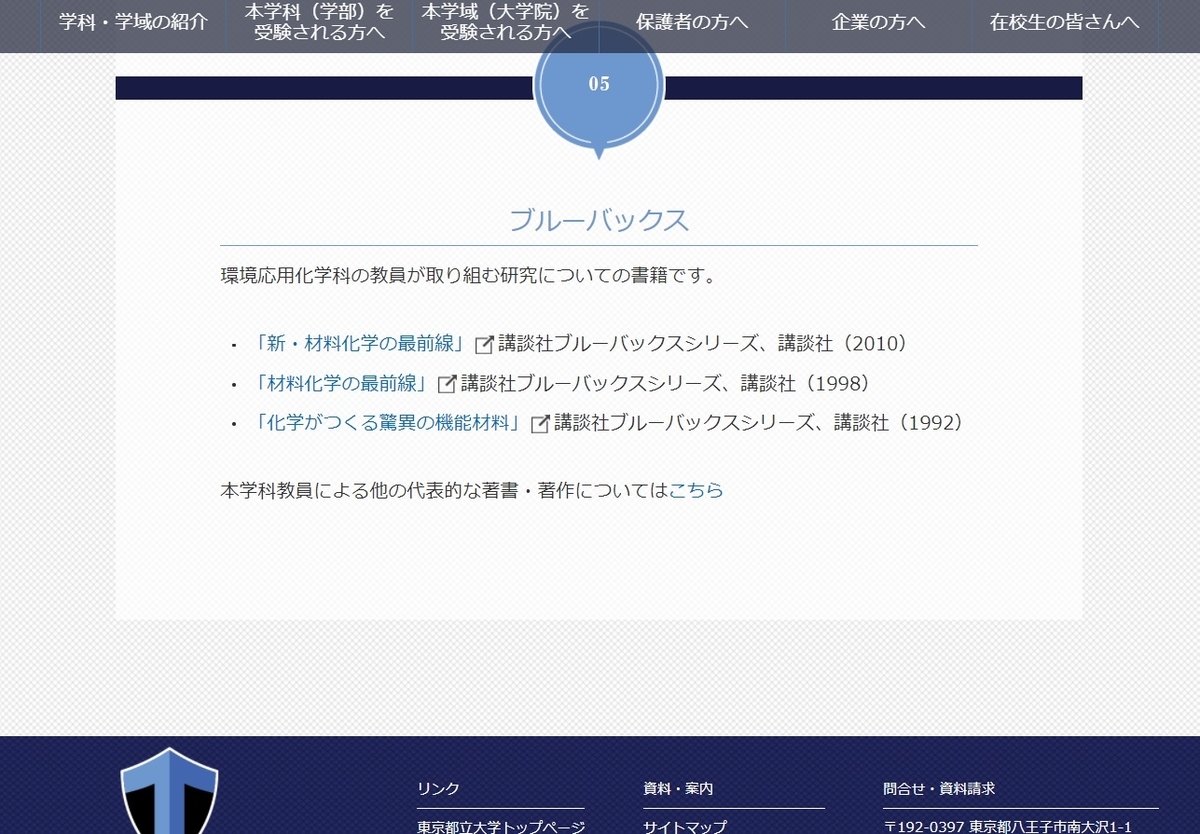Click the 資料・案内 footer heading
The width and height of the screenshot is (1200, 834).
click(x=678, y=789)
